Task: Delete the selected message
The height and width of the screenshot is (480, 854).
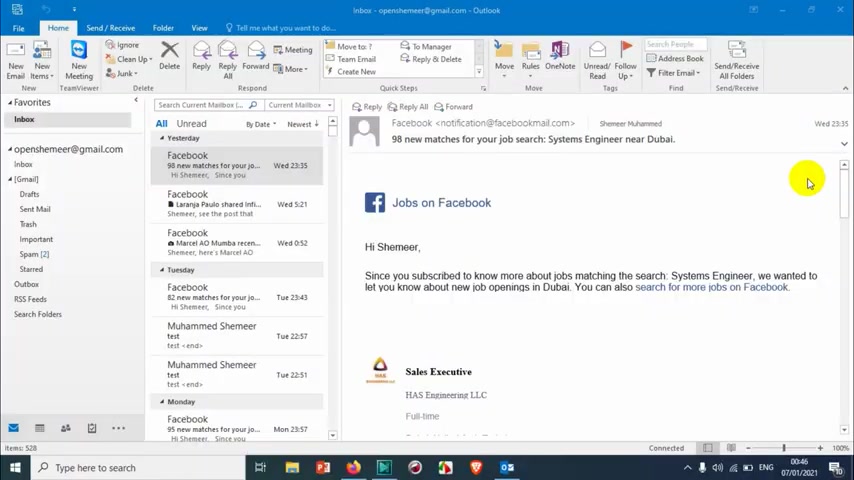Action: click(x=169, y=56)
